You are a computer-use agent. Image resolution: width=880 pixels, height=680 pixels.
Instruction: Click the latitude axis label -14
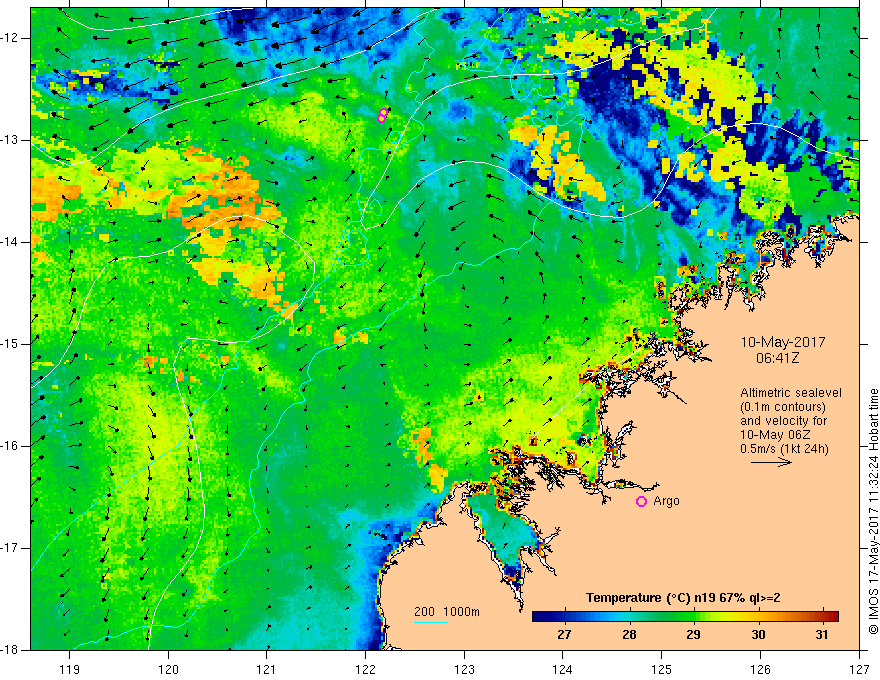coord(11,242)
